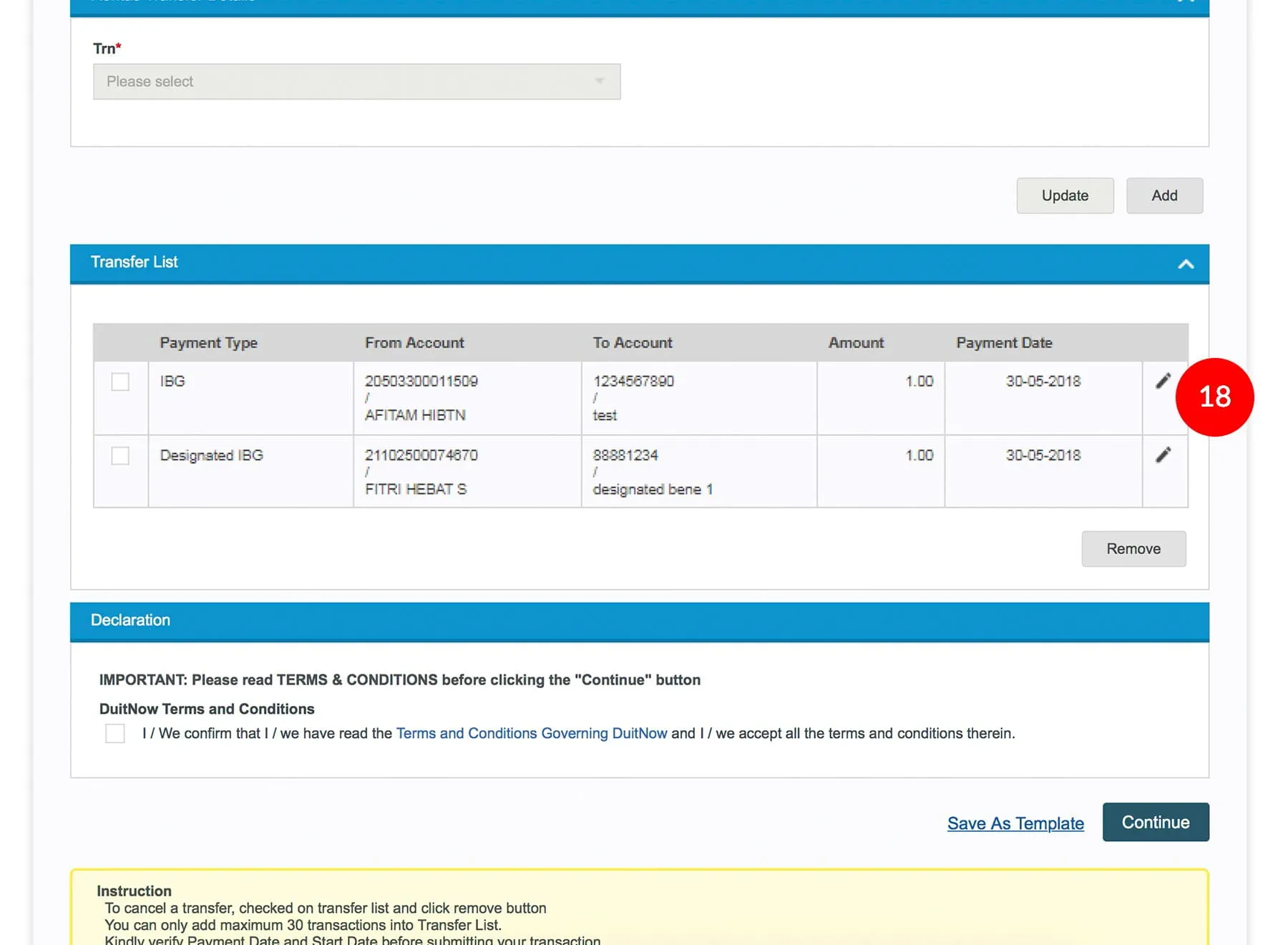1288x945 pixels.
Task: Click the To Account column header
Action: click(633, 343)
